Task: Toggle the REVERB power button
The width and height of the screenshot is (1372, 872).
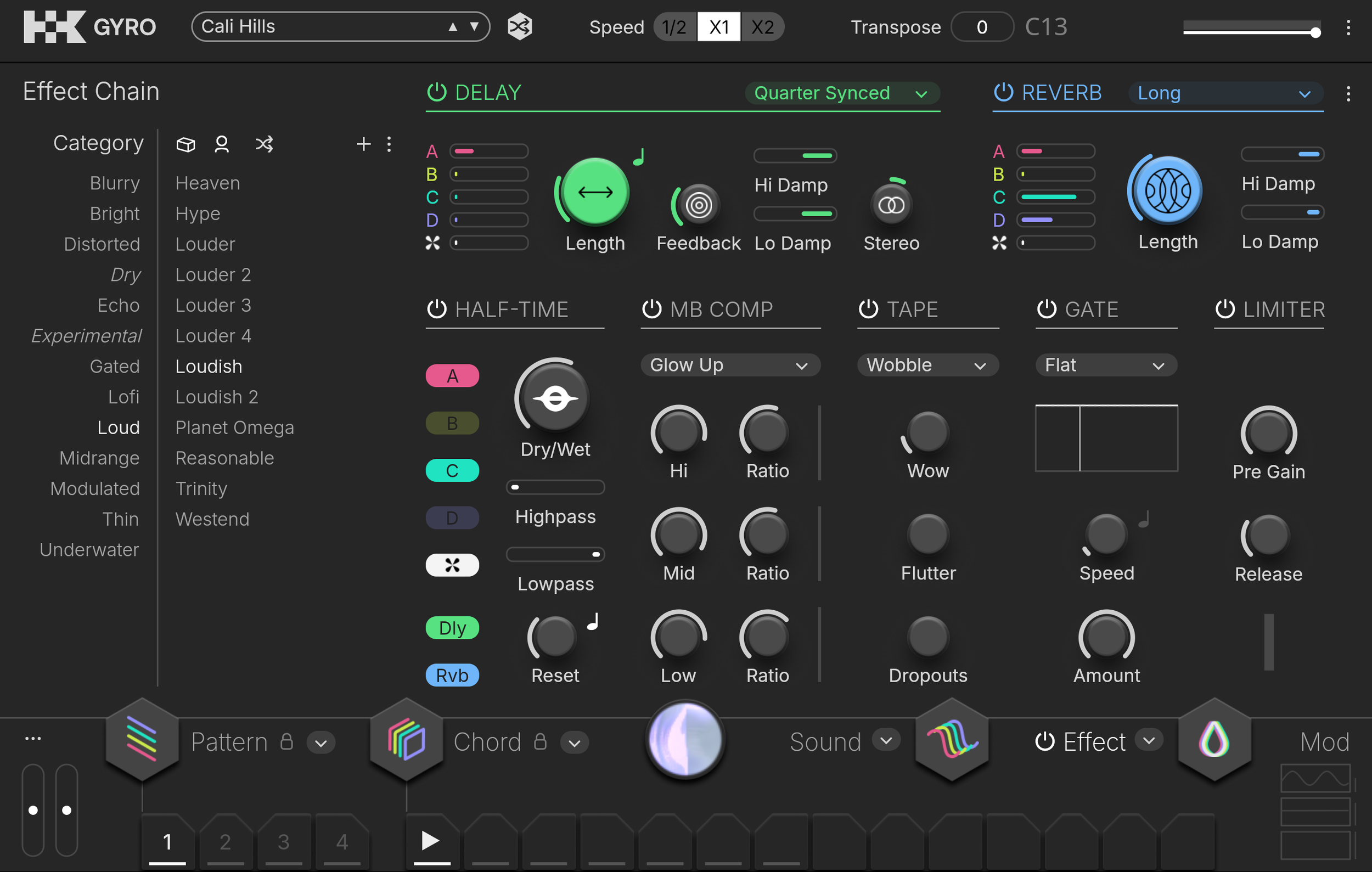Action: (1003, 92)
